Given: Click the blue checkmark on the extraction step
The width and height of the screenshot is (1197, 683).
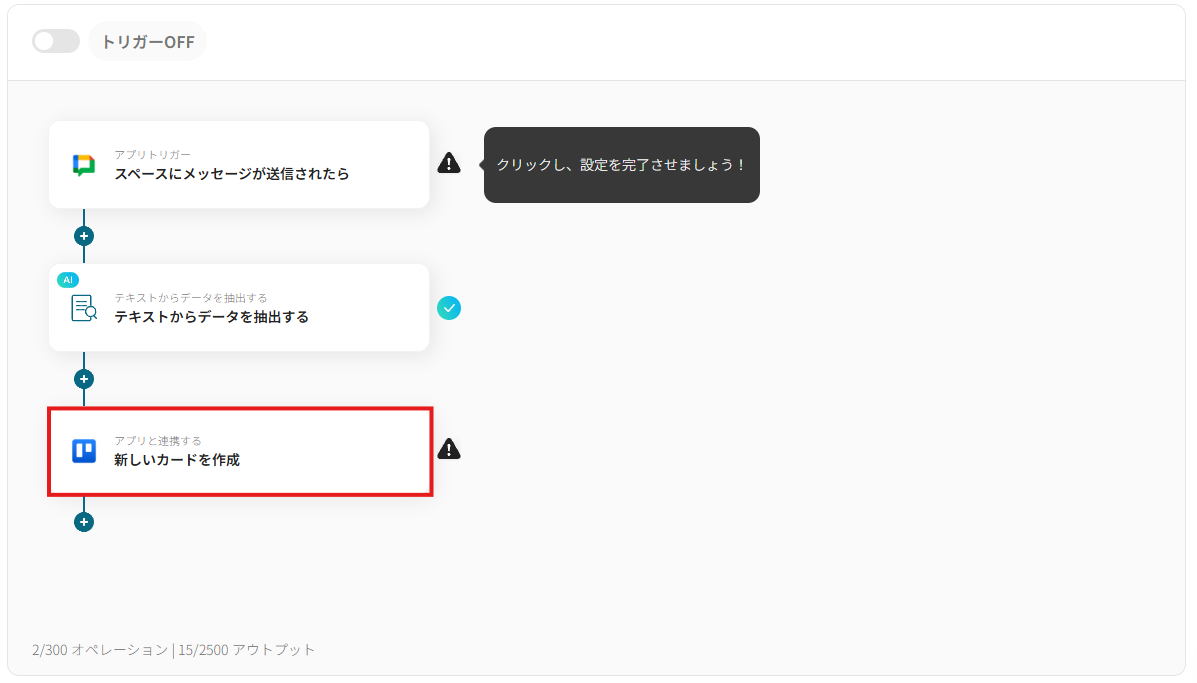Looking at the screenshot, I should coord(449,308).
